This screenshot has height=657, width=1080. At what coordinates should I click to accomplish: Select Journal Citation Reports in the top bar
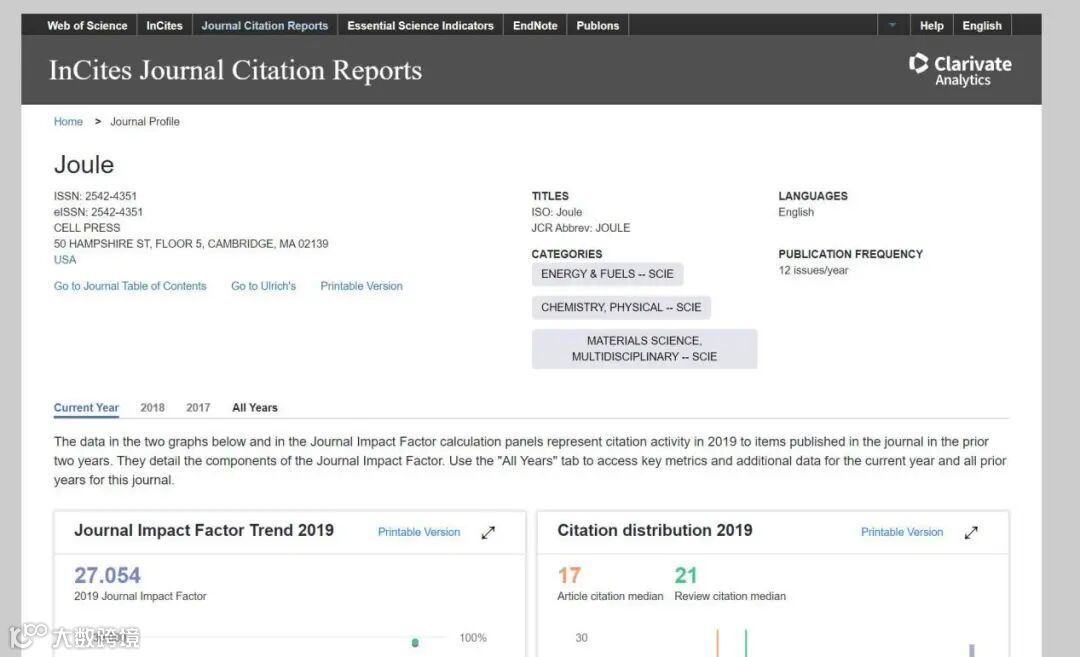(x=264, y=25)
